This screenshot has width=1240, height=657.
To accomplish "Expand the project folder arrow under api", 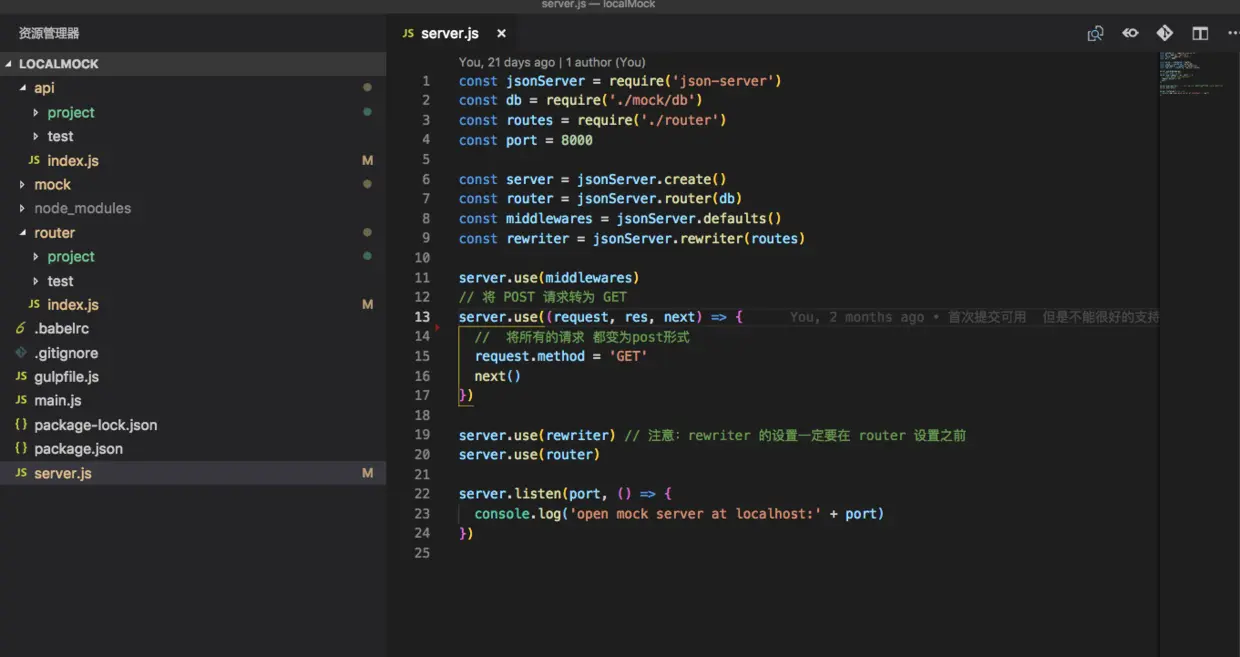I will 36,112.
